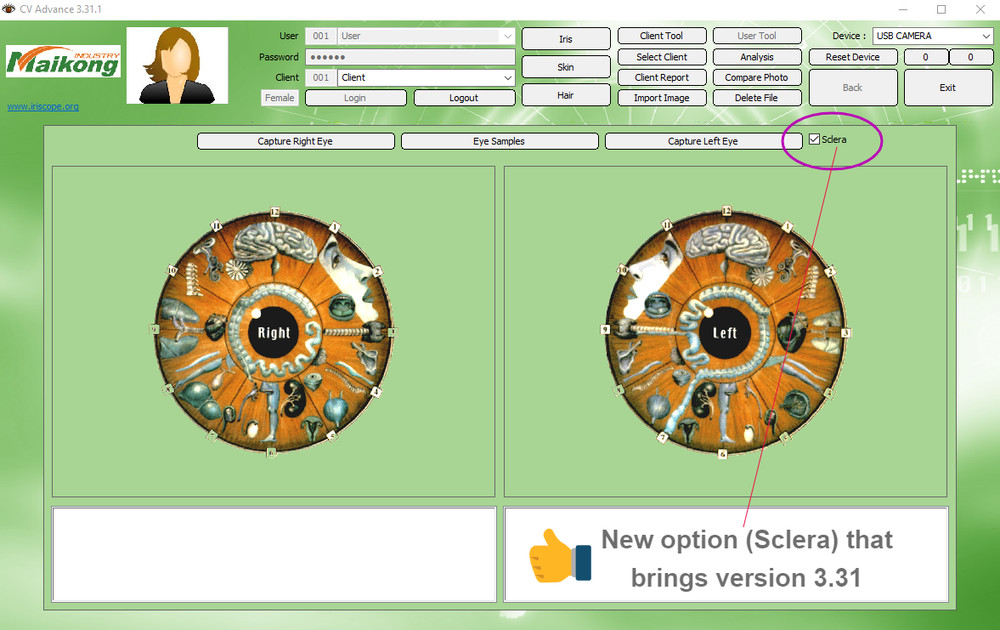Open the Client dropdown list
1000x630 pixels.
pos(505,77)
